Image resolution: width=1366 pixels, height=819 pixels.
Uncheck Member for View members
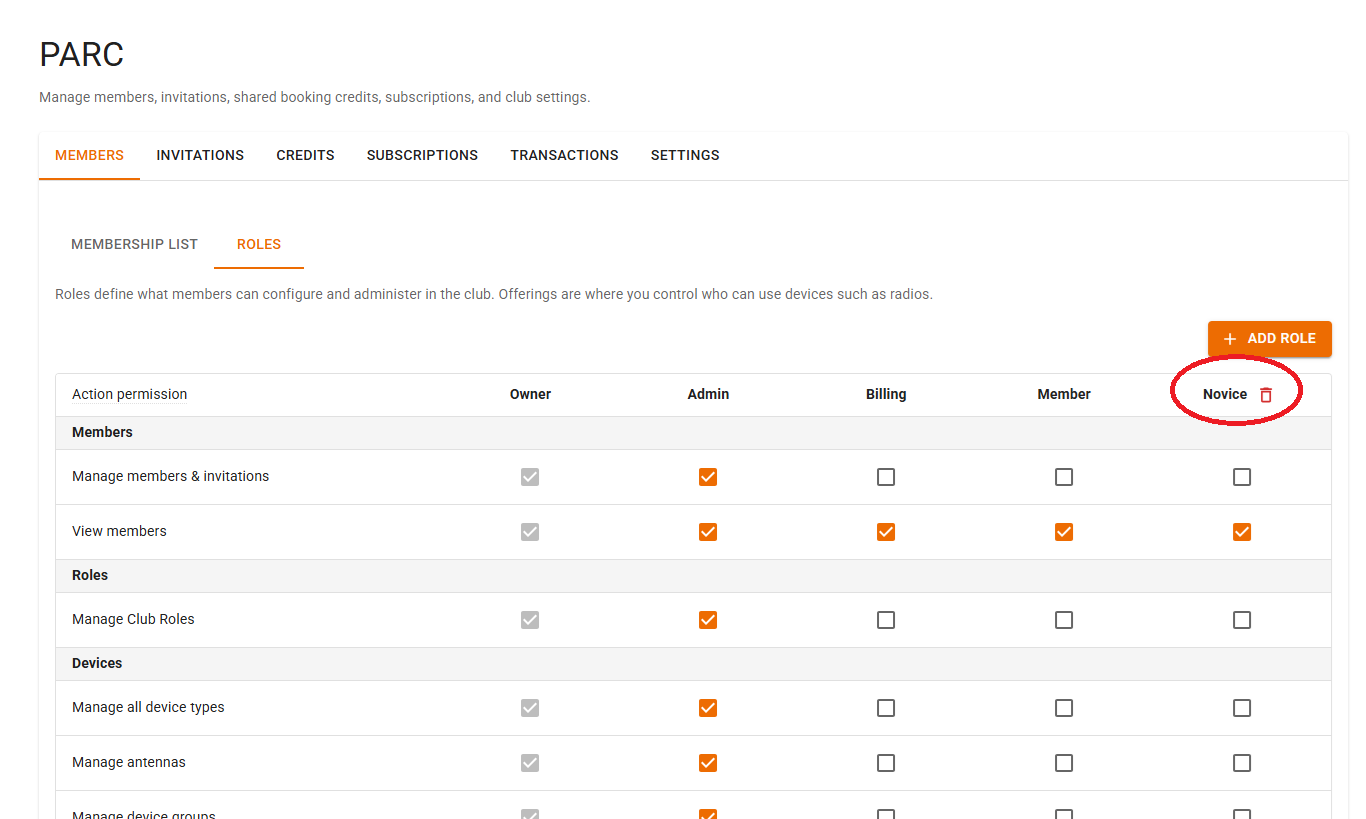tap(1064, 532)
